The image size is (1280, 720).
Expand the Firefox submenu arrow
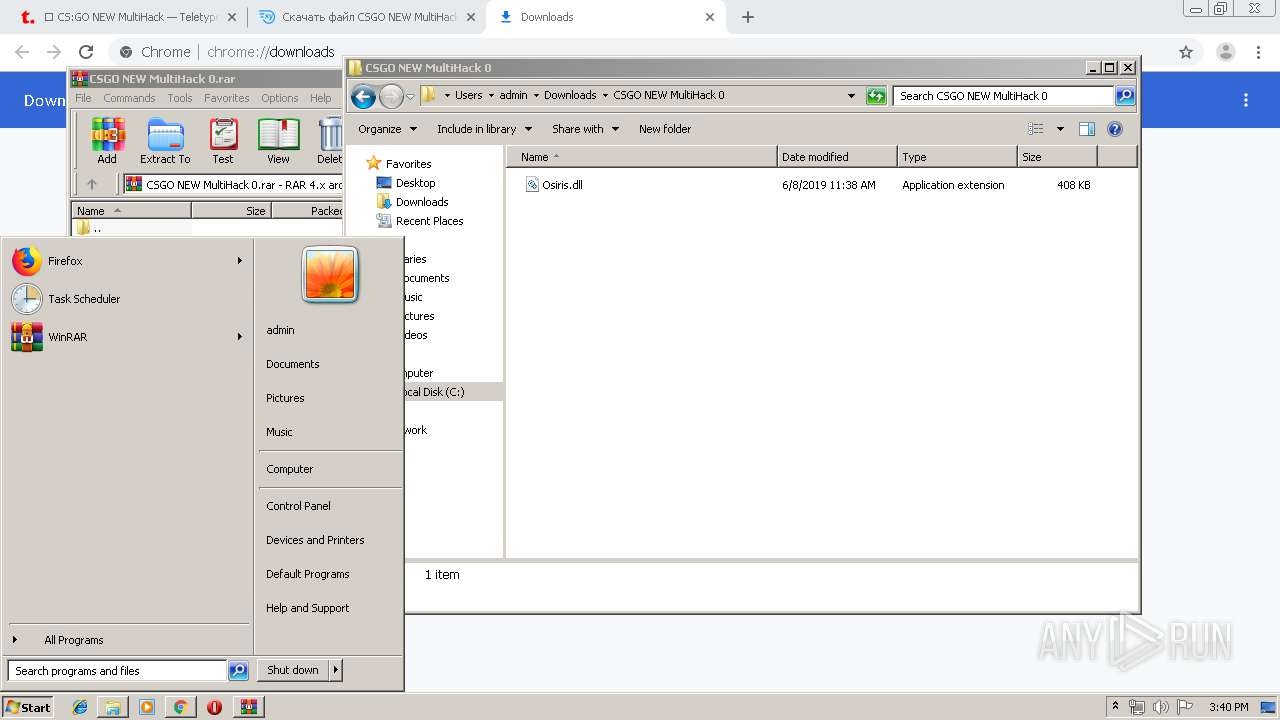pyautogui.click(x=240, y=261)
